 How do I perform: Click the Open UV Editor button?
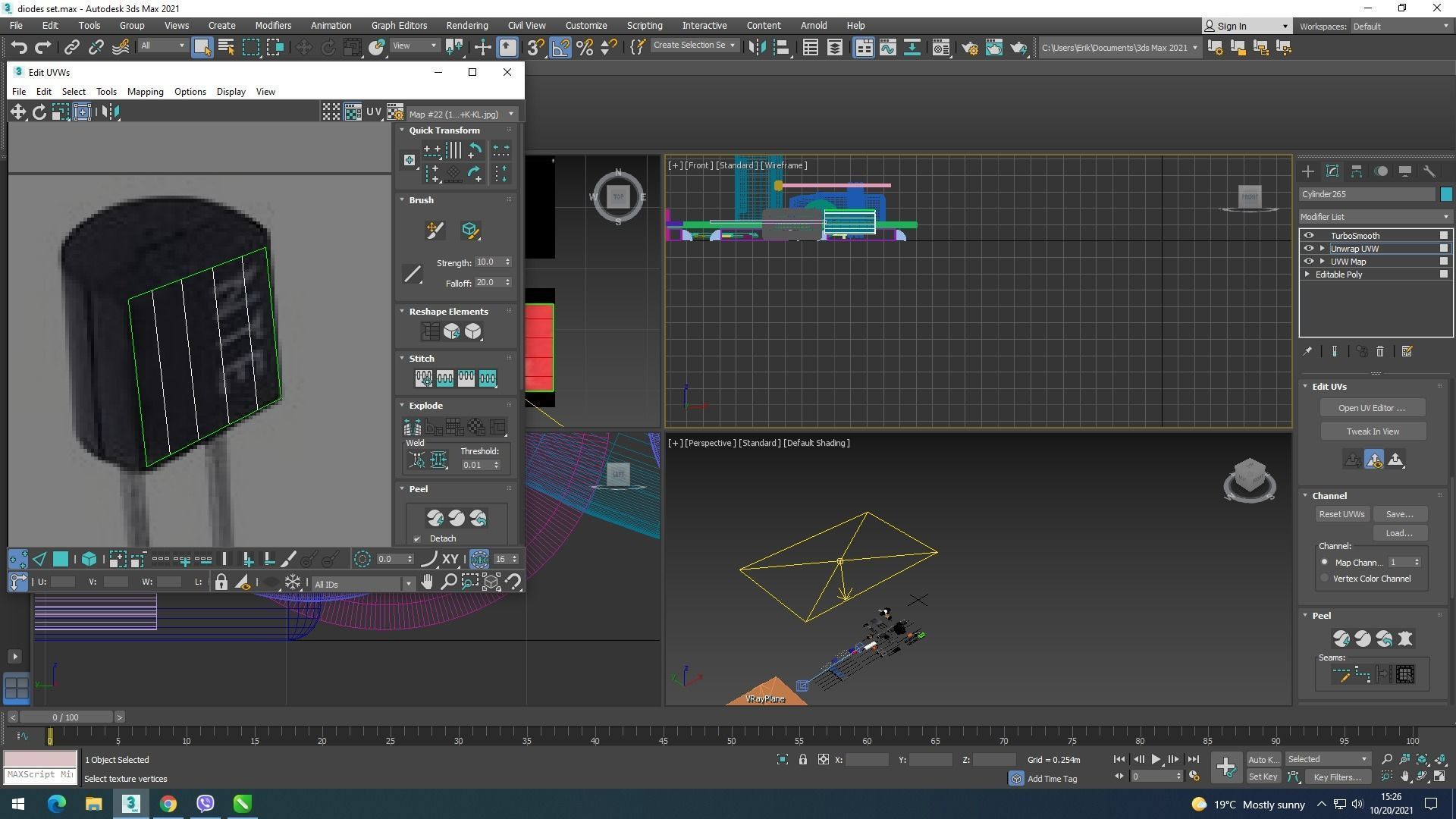point(1372,408)
